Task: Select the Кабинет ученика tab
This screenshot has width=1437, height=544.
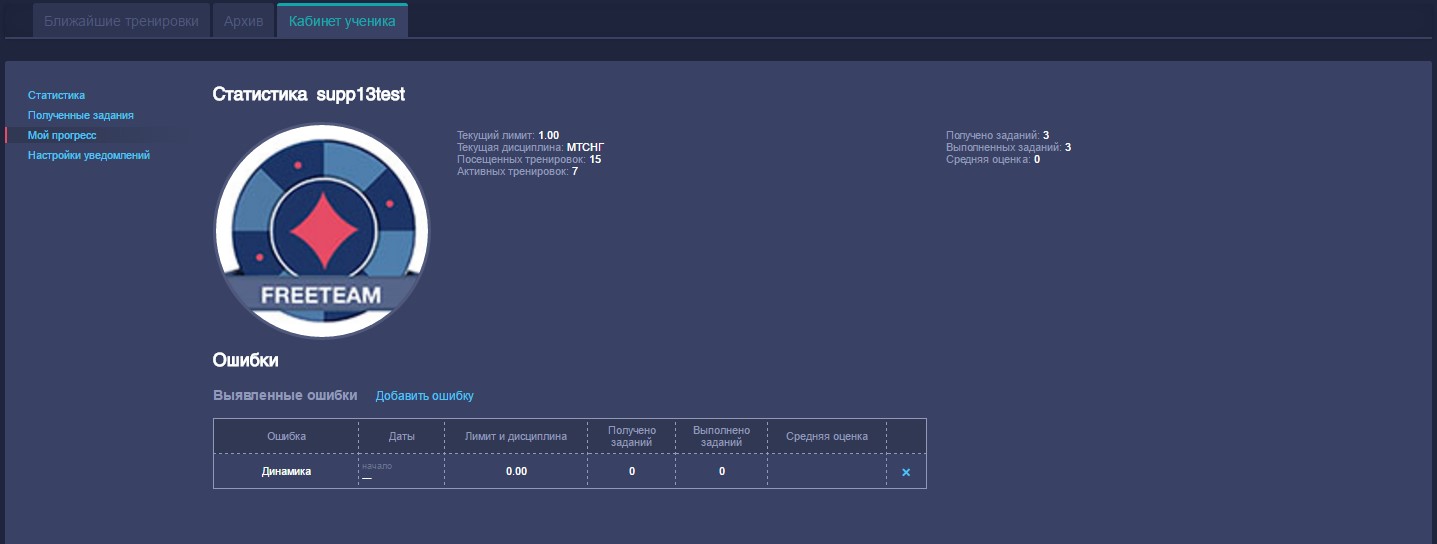Action: 342,21
